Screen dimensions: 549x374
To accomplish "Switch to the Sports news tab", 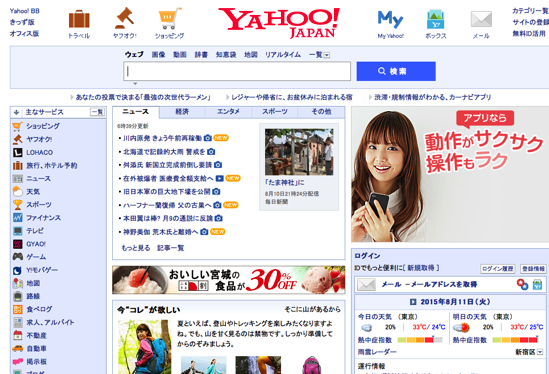I will point(275,112).
